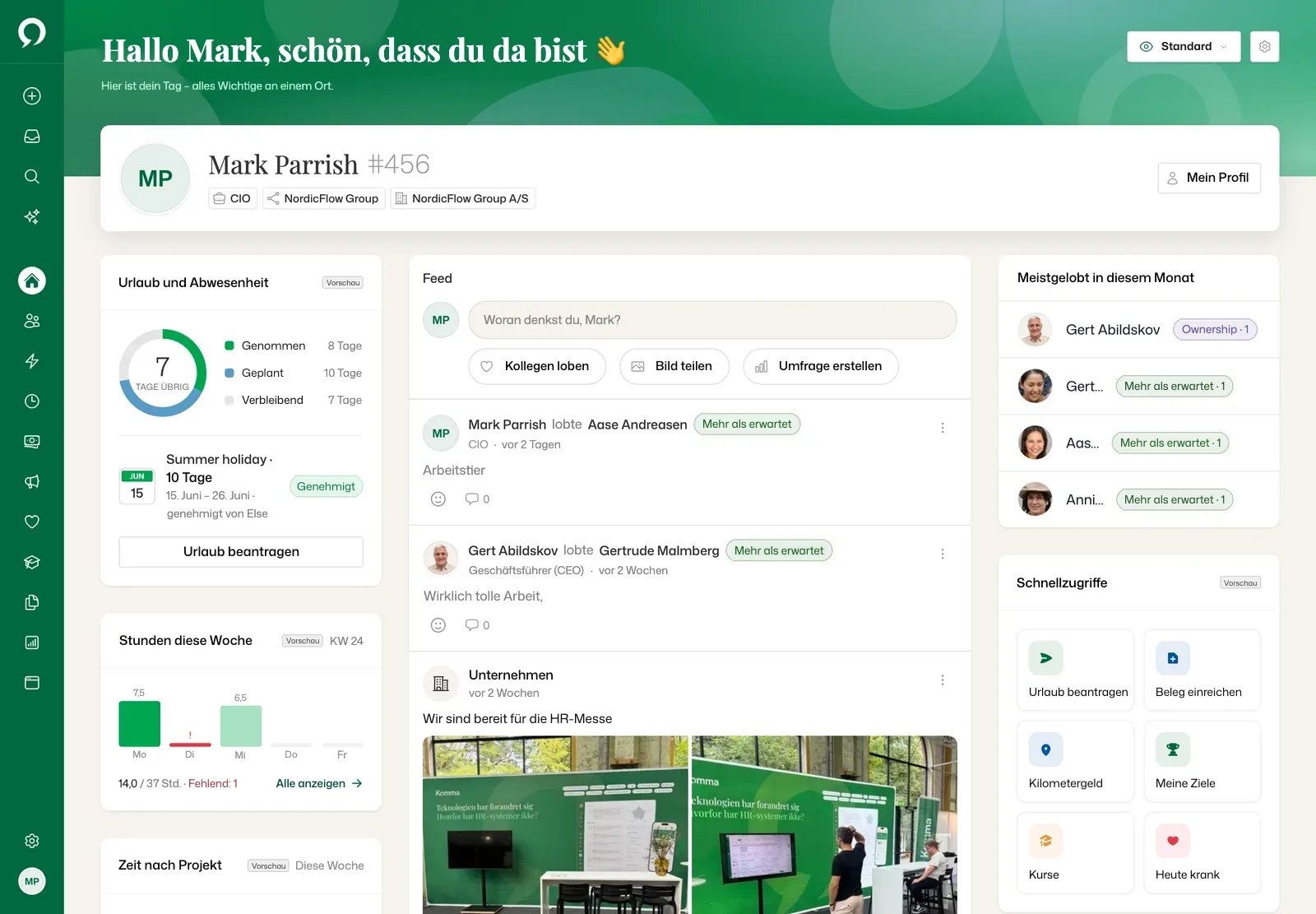Click the NordicFlow Group A/S company tag
Viewport: 1316px width, 914px height.
[463, 198]
